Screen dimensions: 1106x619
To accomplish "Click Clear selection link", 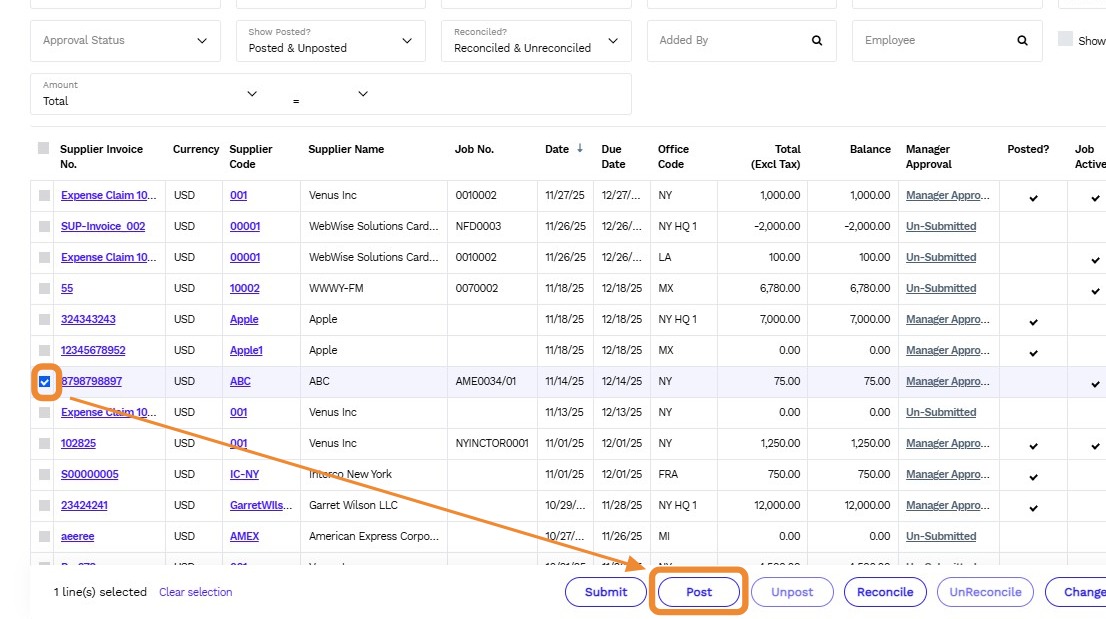I will pos(195,592).
